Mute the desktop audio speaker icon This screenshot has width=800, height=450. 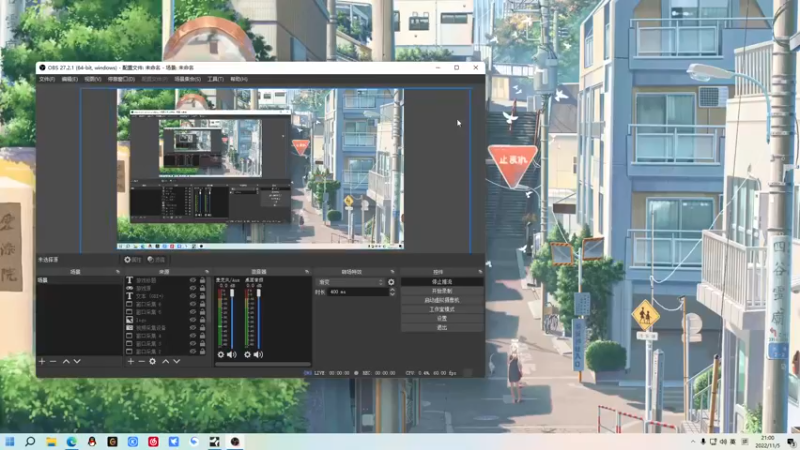tap(258, 354)
